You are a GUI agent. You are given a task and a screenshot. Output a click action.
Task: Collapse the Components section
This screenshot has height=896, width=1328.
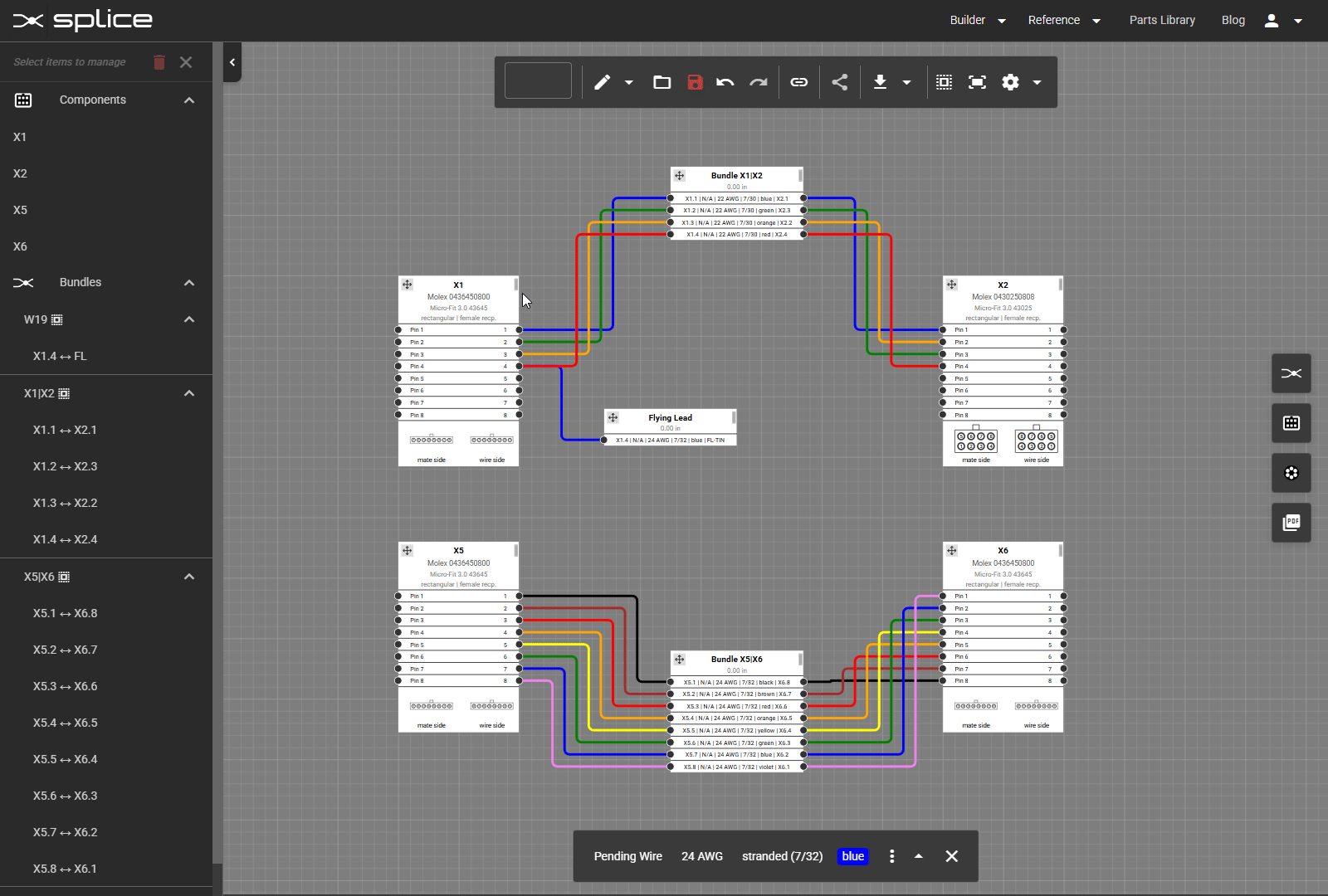(189, 100)
